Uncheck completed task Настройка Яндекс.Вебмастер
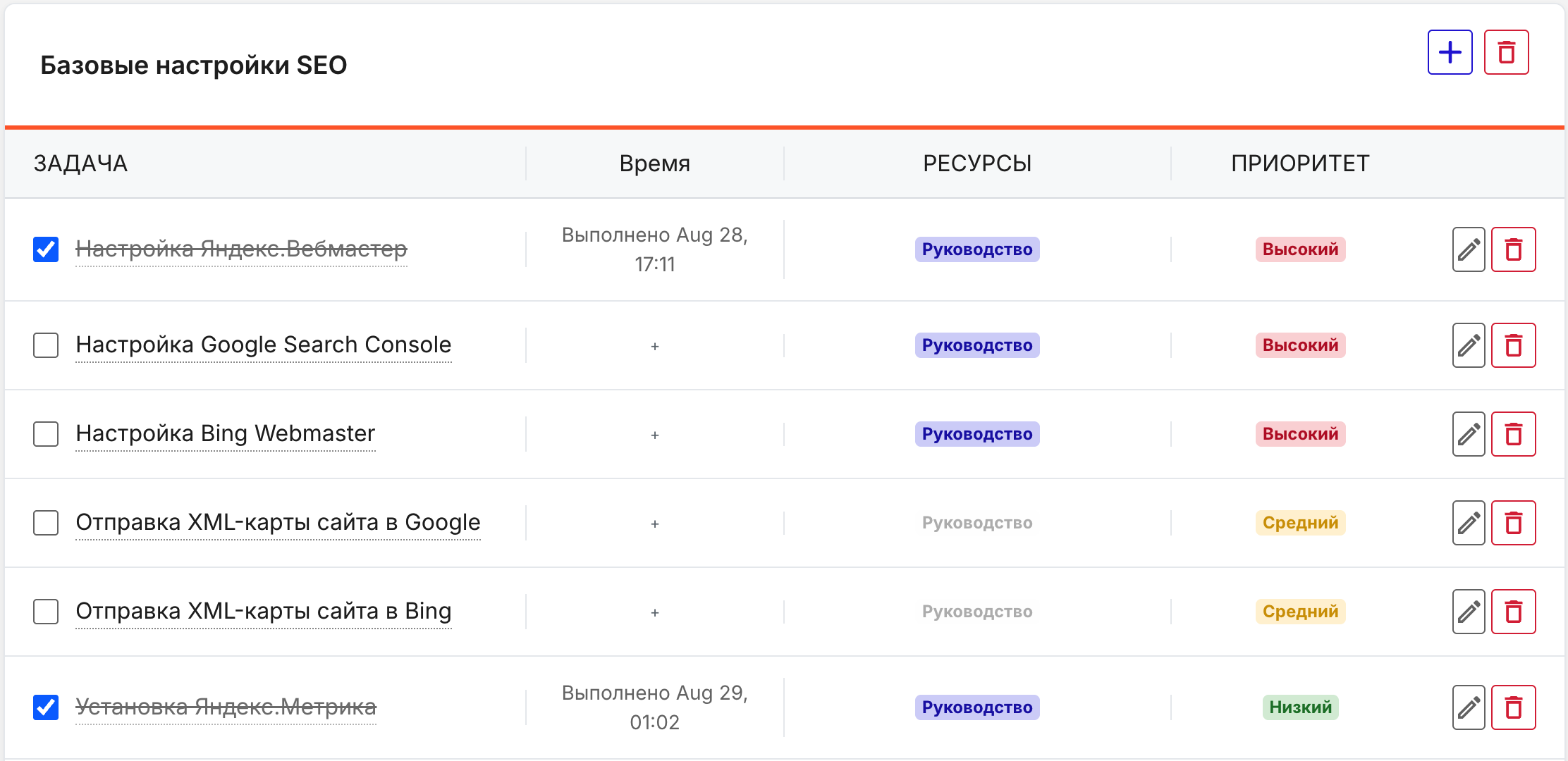 (45, 249)
